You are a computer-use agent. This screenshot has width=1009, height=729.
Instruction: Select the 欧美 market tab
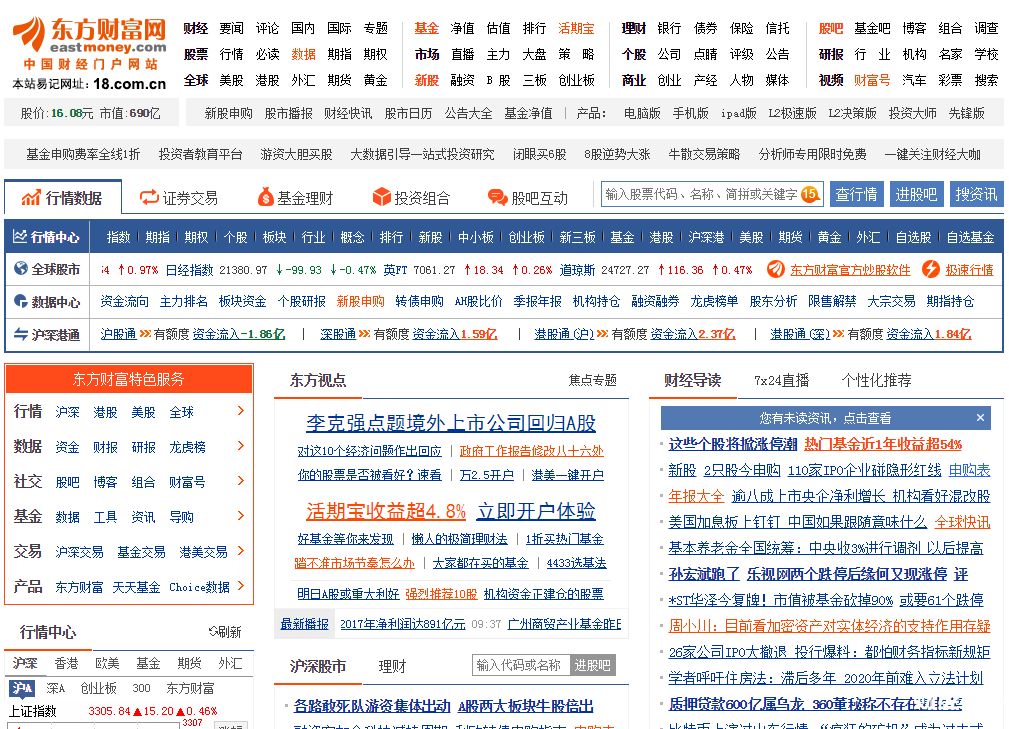(107, 663)
